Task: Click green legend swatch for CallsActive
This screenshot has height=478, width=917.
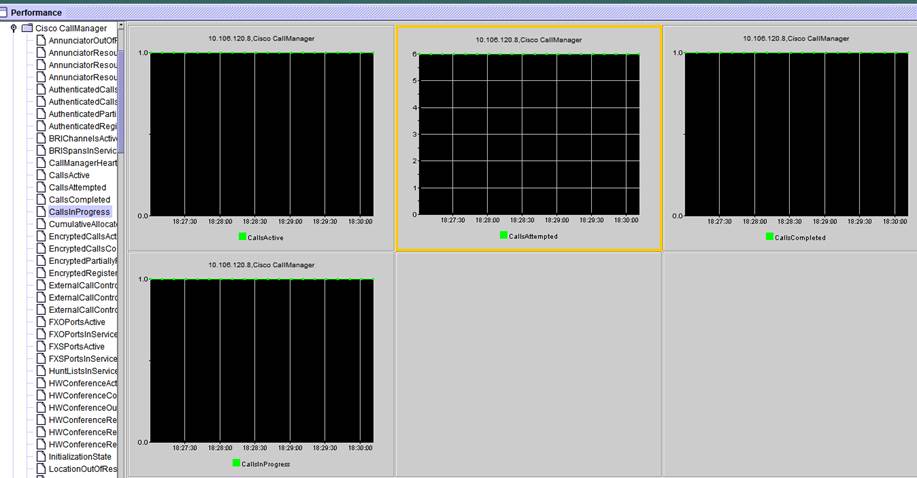Action: click(242, 236)
